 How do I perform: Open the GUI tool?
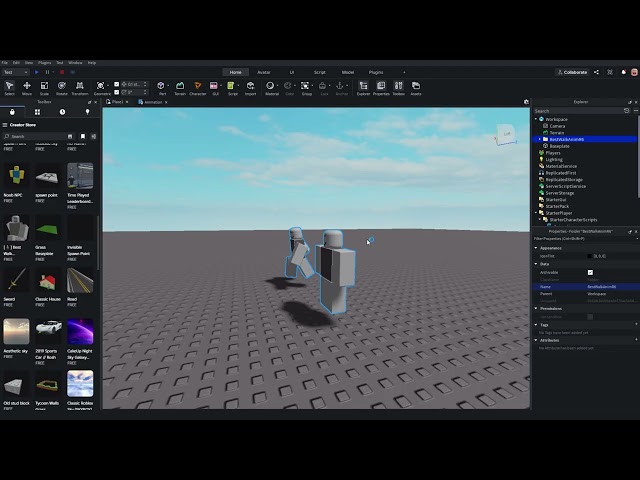214,88
